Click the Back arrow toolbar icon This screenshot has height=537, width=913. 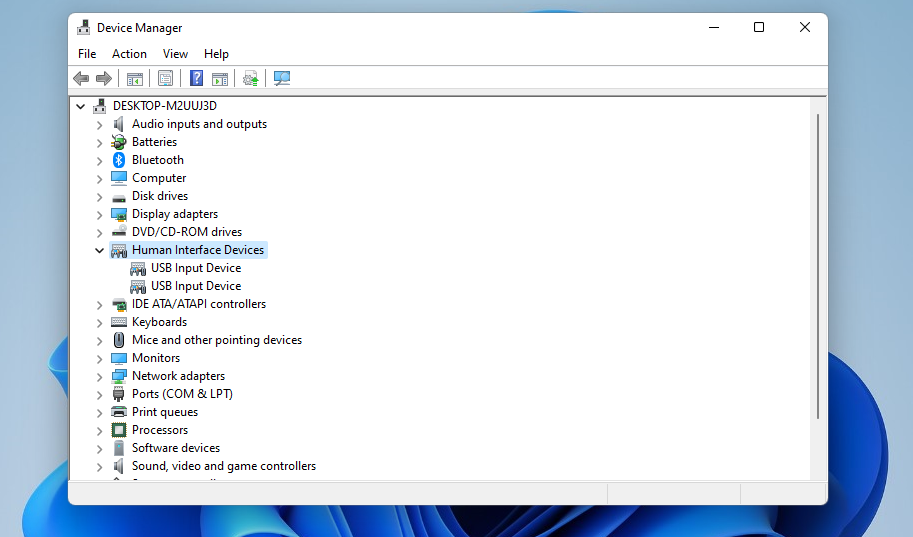[81, 78]
